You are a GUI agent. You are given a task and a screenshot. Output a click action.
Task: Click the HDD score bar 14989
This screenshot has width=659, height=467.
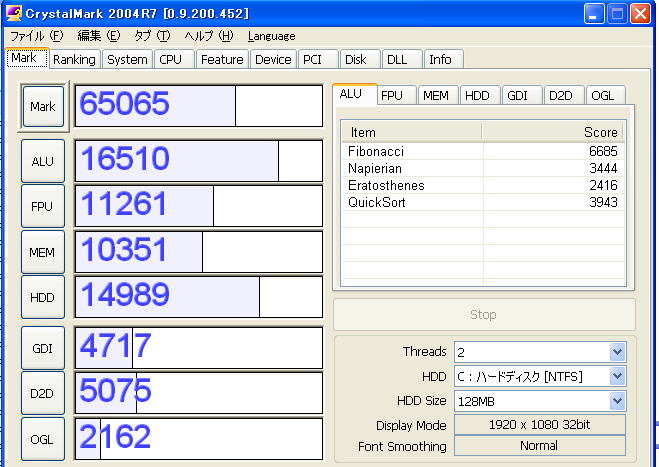198,297
